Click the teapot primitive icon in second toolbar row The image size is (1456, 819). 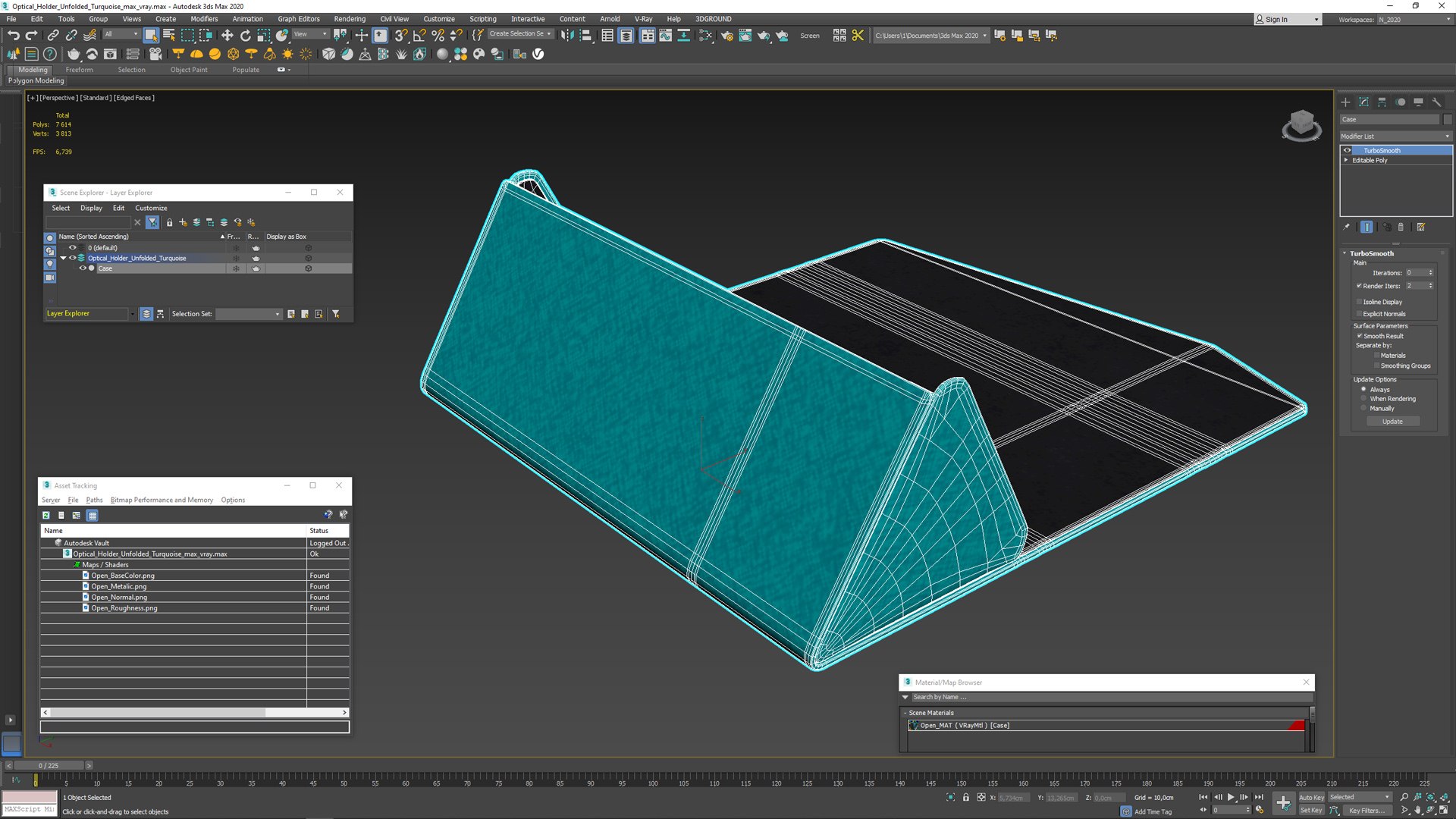(74, 54)
